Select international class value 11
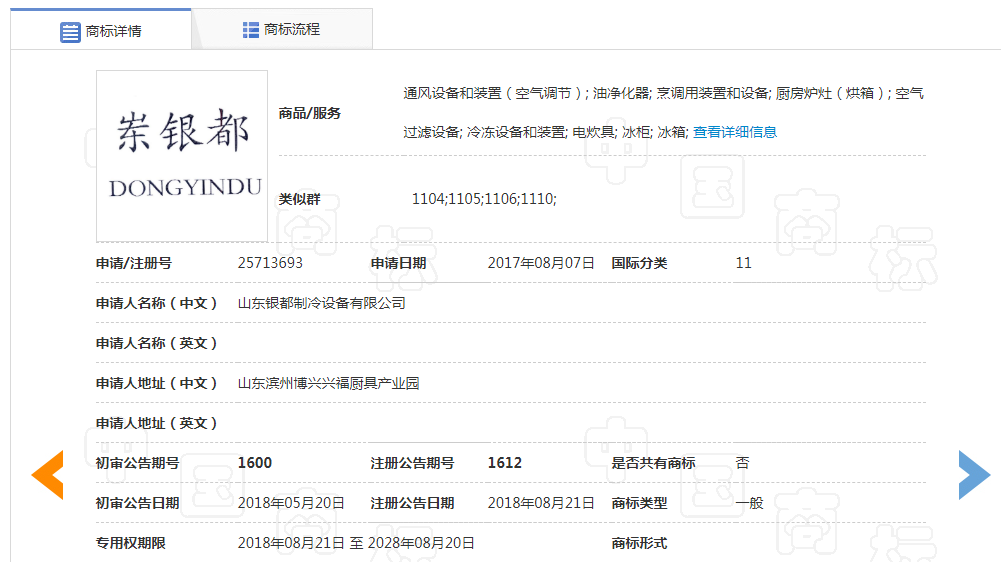 [x=743, y=263]
